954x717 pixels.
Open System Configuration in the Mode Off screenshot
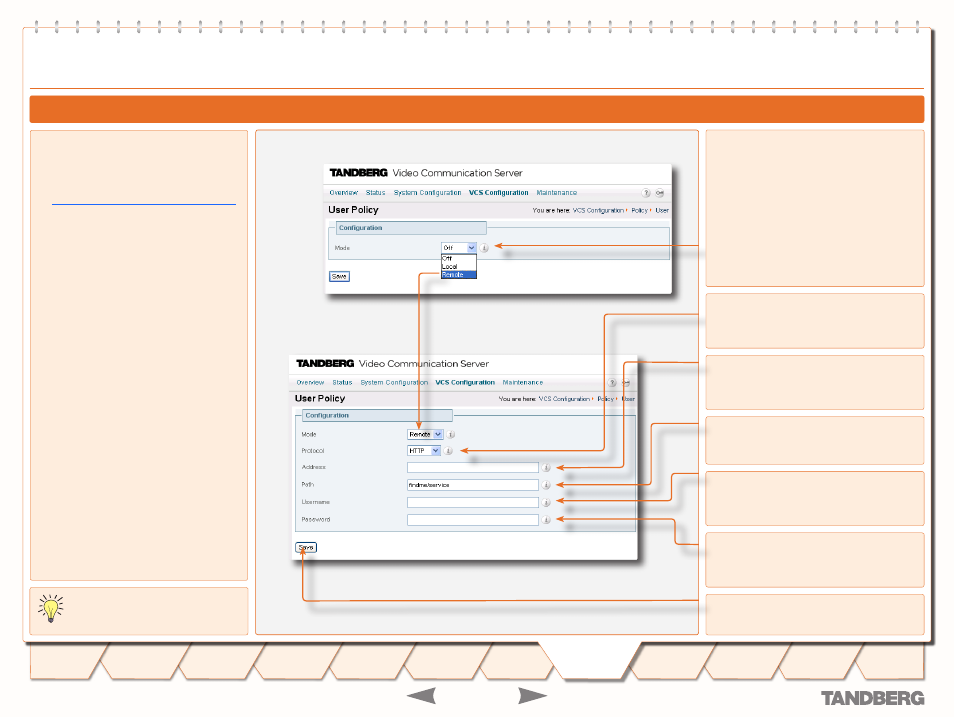[427, 193]
